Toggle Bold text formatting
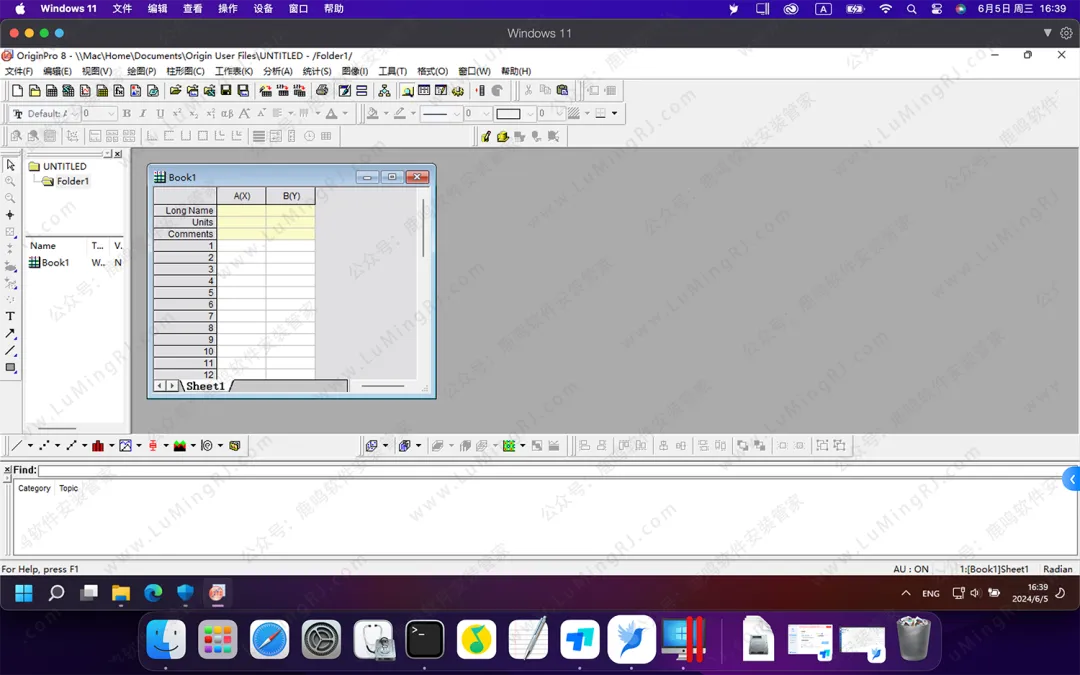The height and width of the screenshot is (675, 1080). (127, 114)
